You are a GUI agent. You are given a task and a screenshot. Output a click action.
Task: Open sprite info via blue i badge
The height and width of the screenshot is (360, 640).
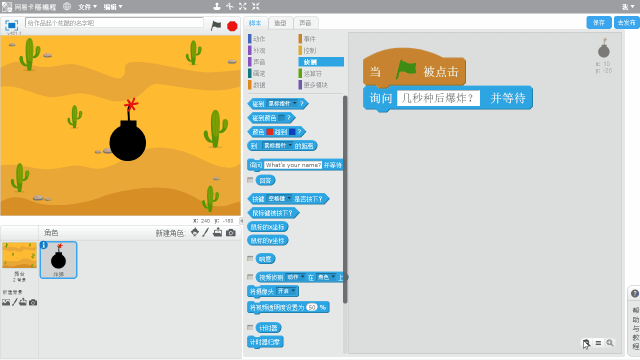[x=44, y=245]
